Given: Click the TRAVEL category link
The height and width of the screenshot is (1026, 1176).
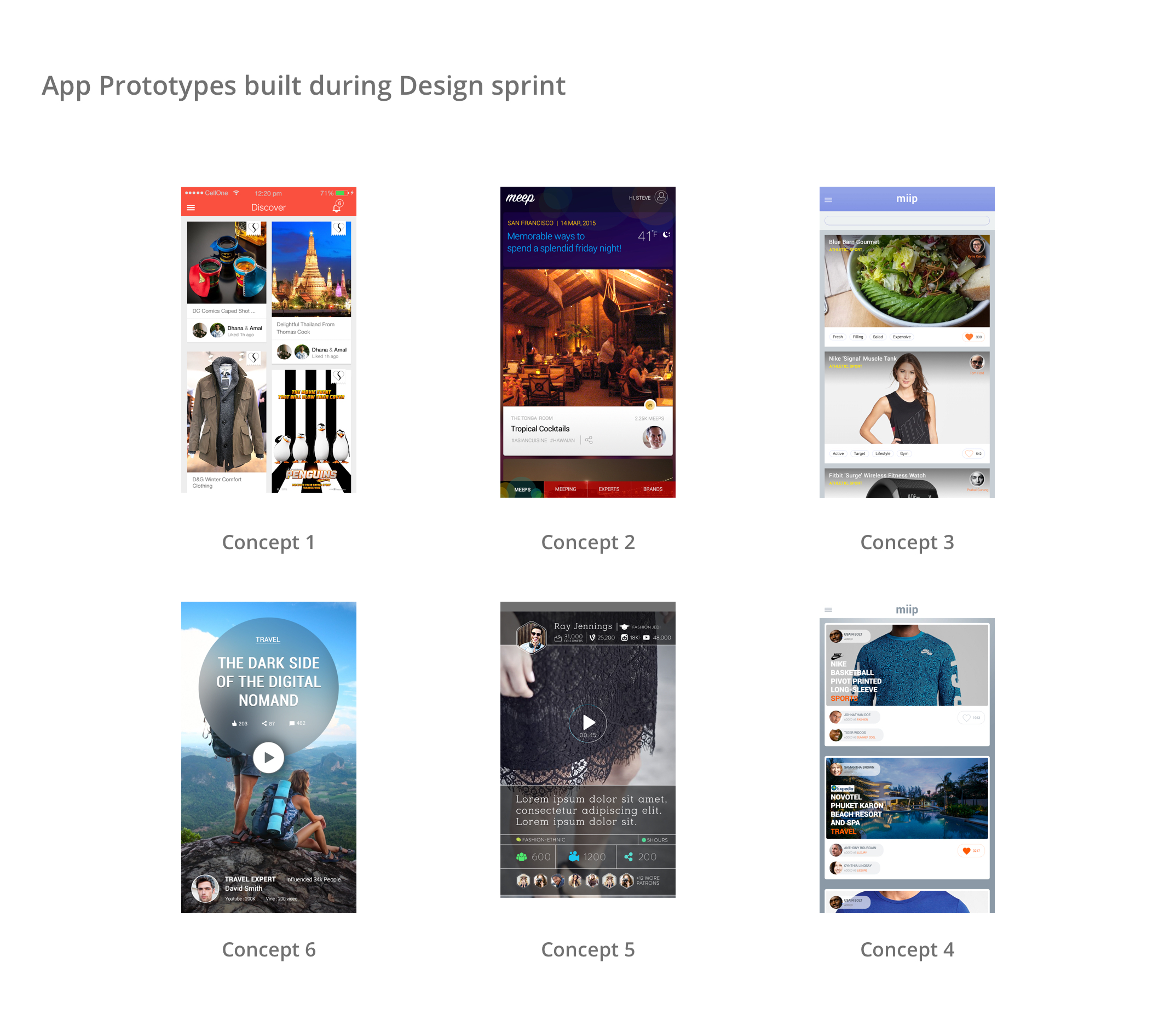Looking at the screenshot, I should [x=268, y=639].
